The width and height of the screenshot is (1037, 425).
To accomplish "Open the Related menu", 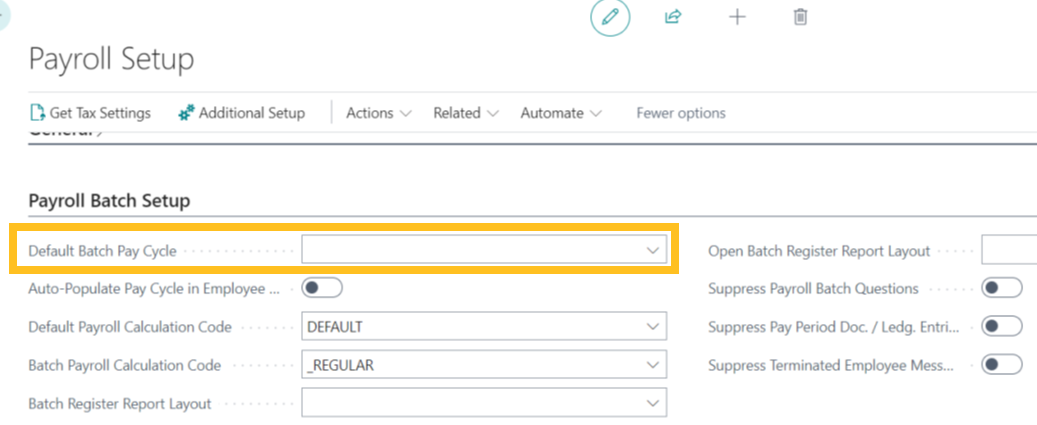I will [x=465, y=113].
